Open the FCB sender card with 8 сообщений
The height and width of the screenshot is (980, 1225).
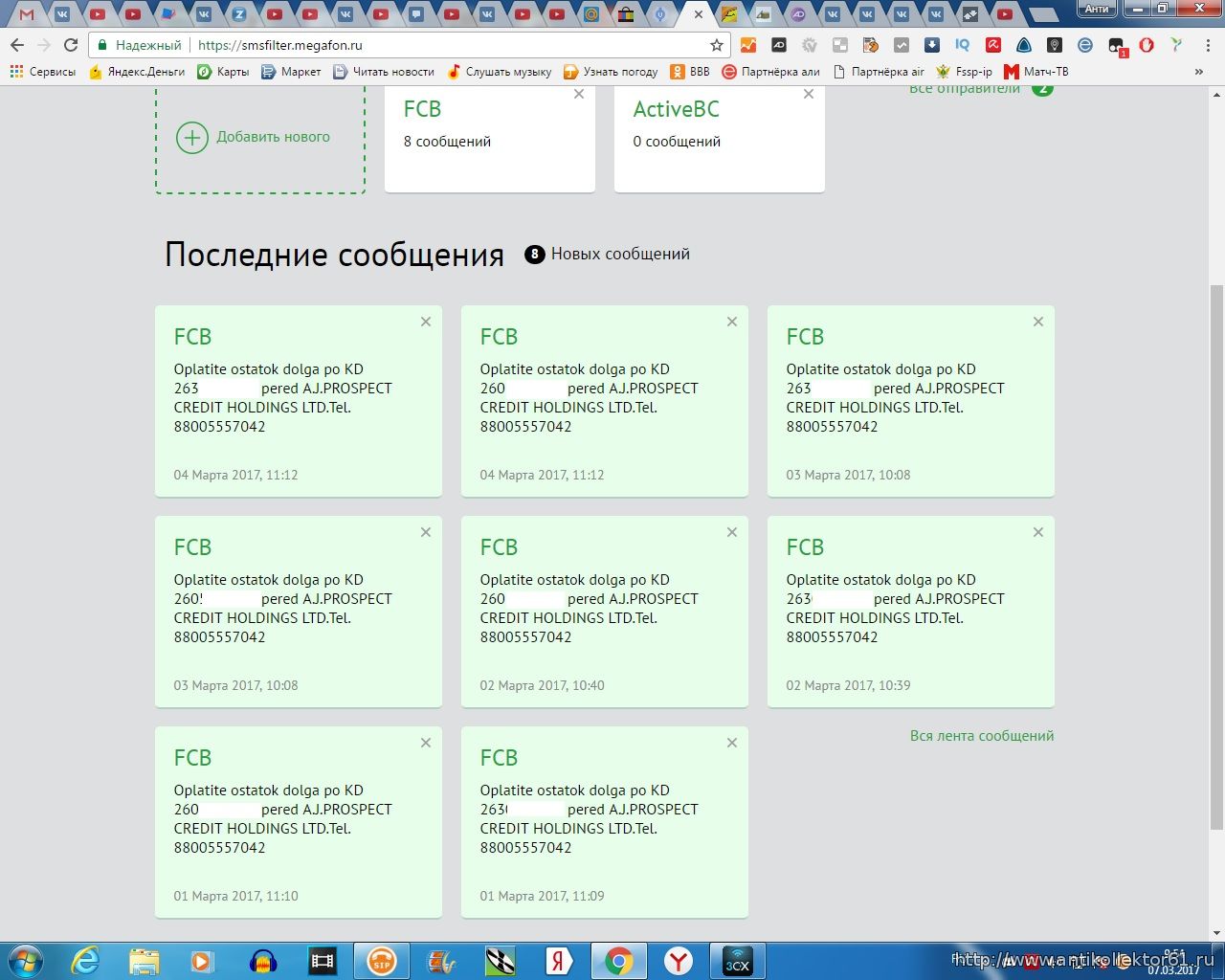[x=490, y=138]
